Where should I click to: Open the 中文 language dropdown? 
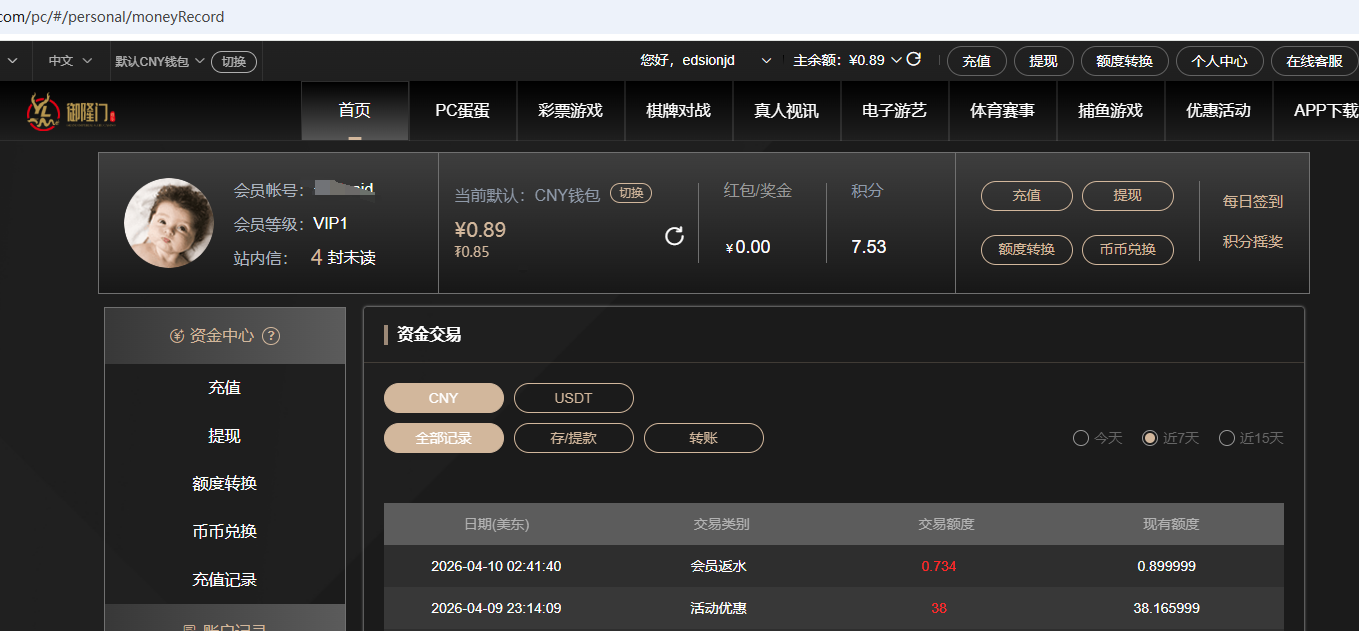[x=70, y=61]
